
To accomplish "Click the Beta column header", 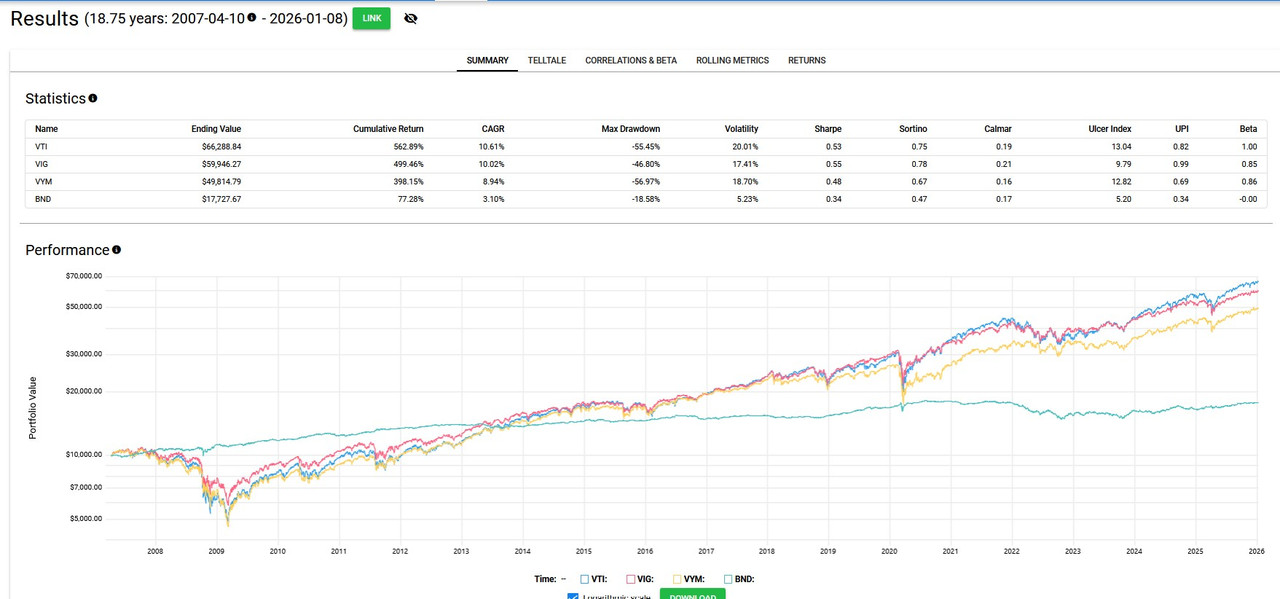I will 1248,129.
